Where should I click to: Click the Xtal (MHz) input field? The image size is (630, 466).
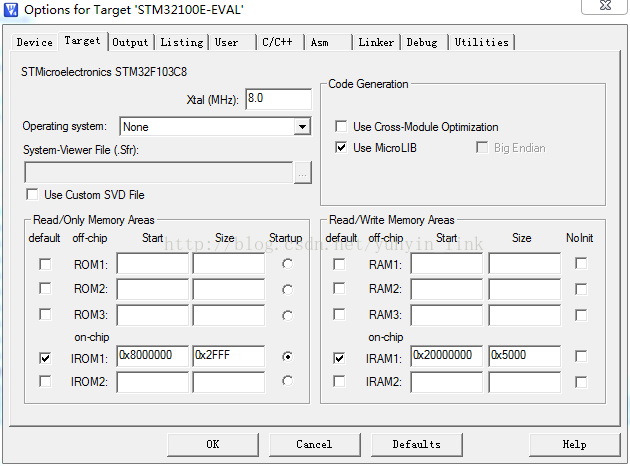click(278, 99)
